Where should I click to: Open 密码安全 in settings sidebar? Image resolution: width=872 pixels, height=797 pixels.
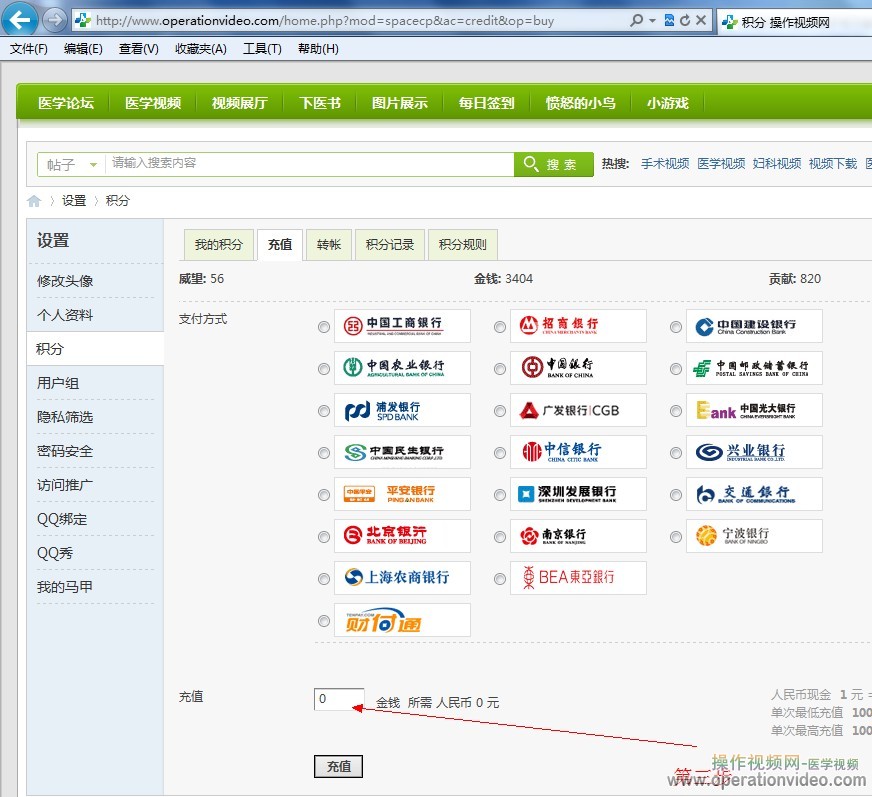tap(65, 452)
